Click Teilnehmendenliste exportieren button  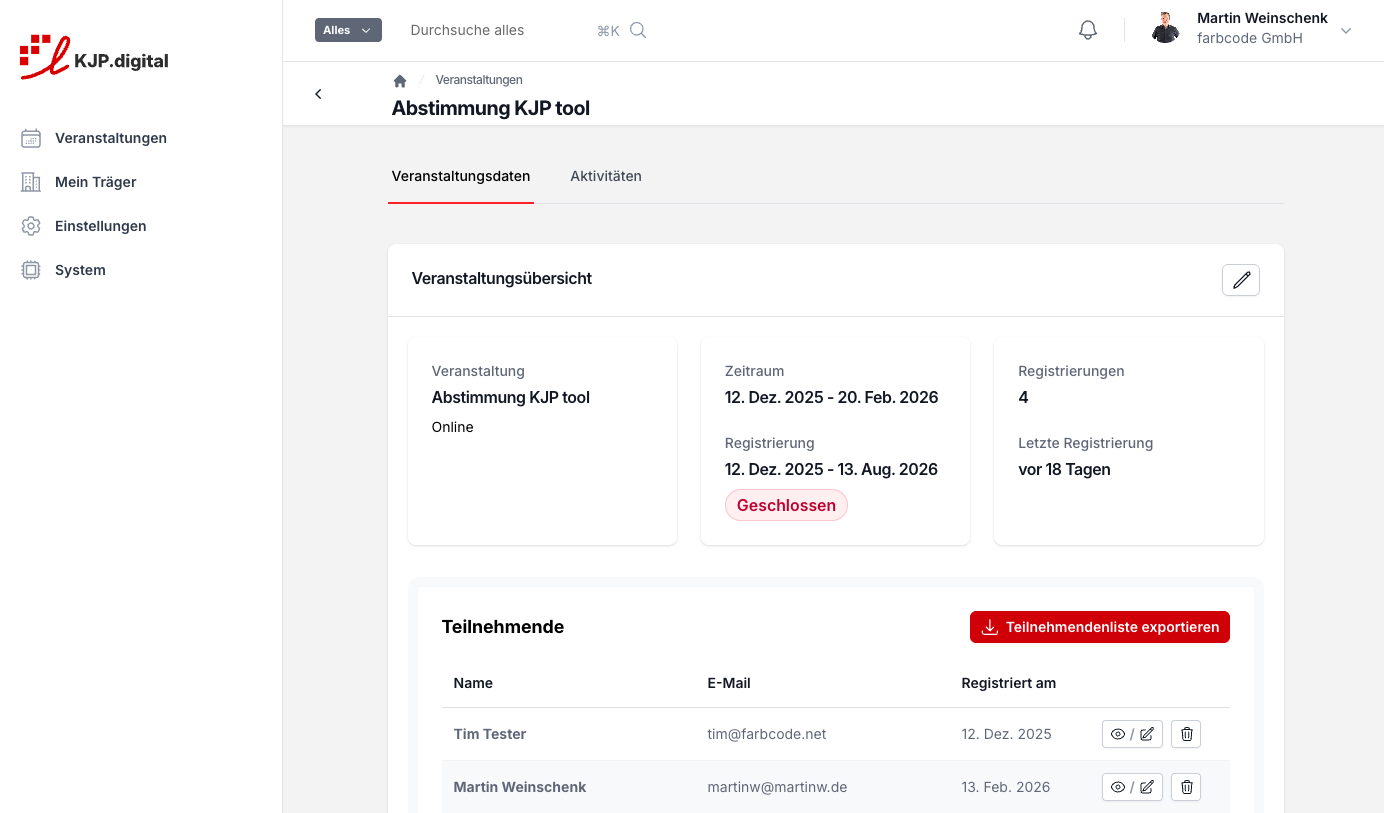pos(1100,627)
